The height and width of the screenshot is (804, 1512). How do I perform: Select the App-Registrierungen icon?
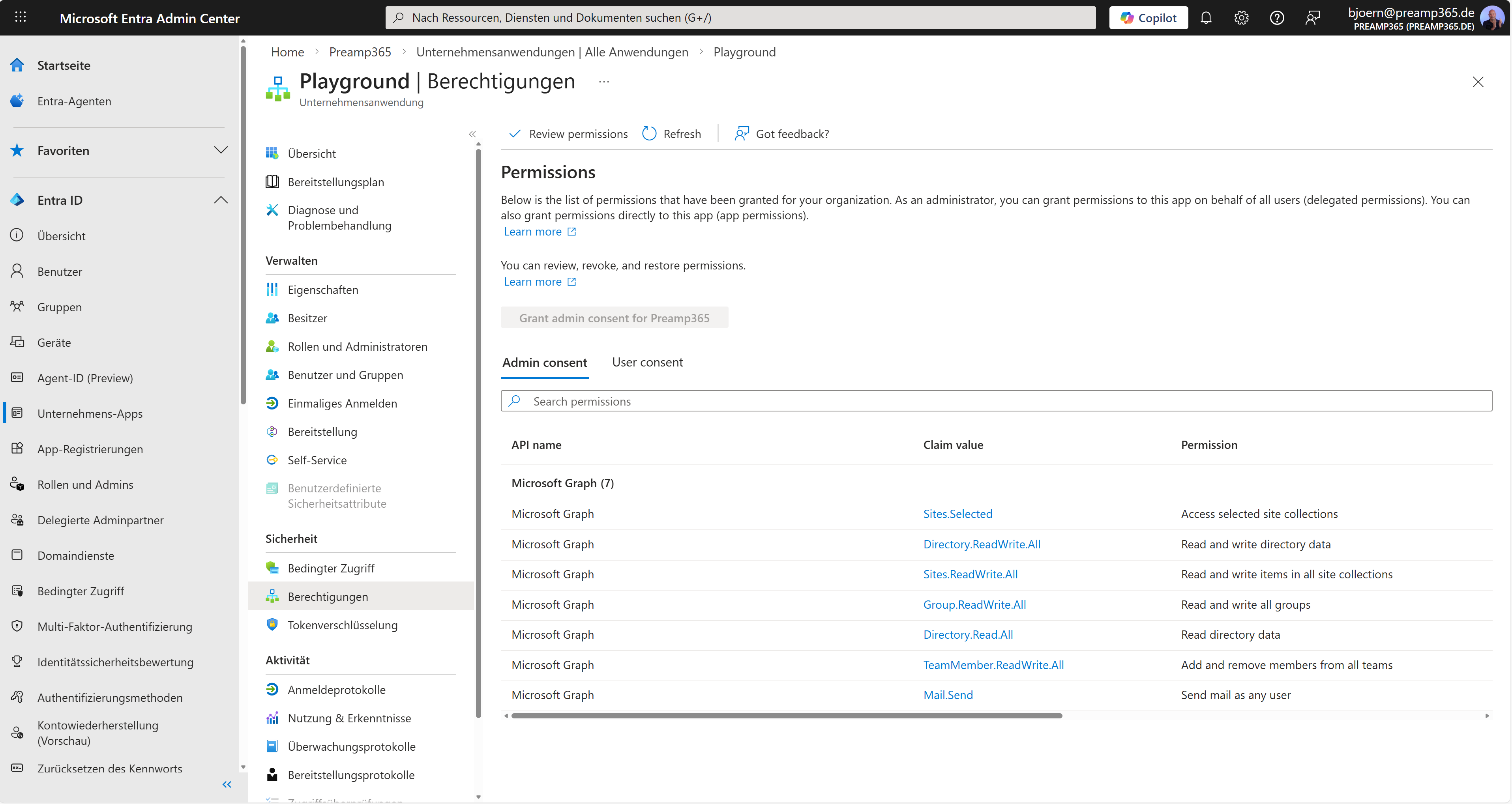pyautogui.click(x=17, y=449)
